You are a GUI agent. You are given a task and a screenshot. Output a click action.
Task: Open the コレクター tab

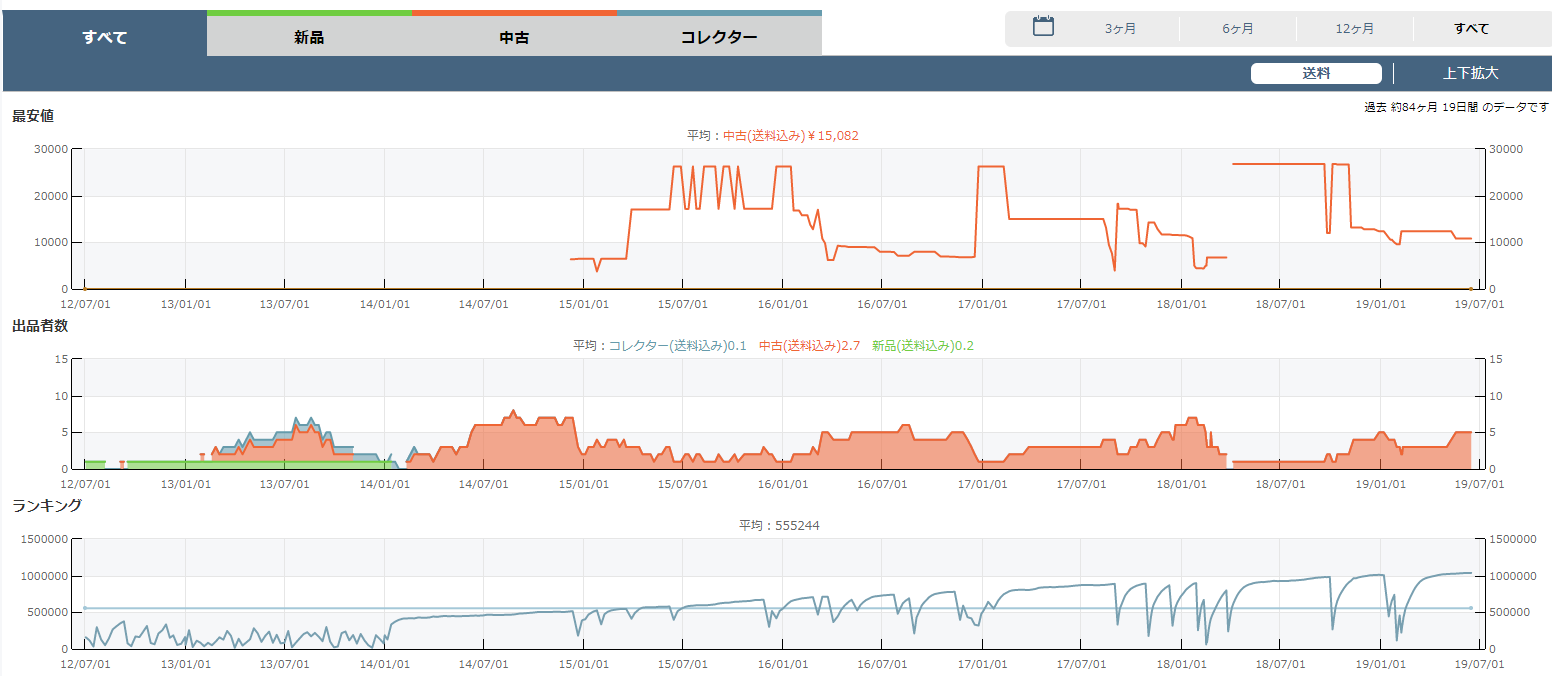(719, 38)
